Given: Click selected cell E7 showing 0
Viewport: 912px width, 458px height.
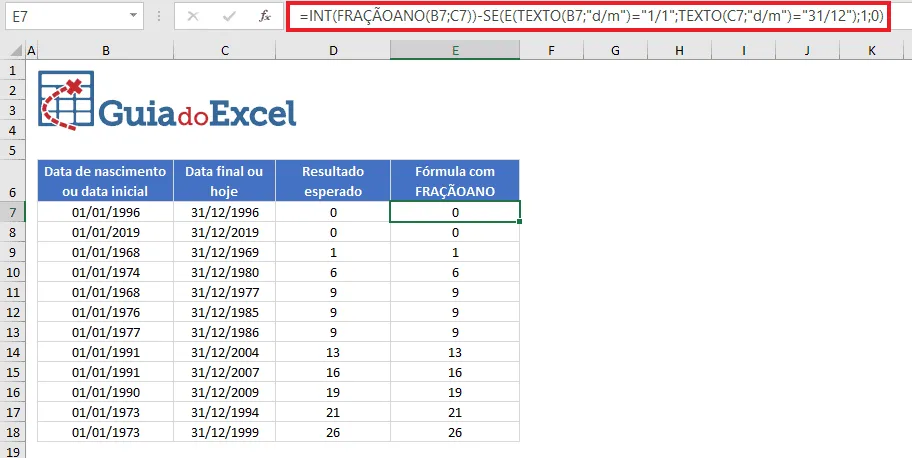Looking at the screenshot, I should tap(455, 212).
